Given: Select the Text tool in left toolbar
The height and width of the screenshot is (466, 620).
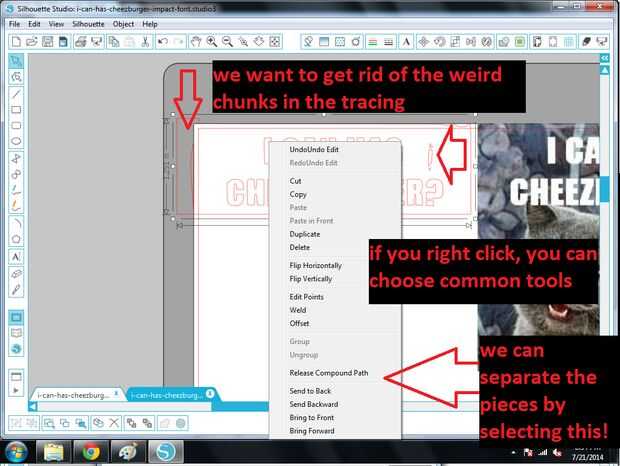Looking at the screenshot, I should tap(16, 257).
